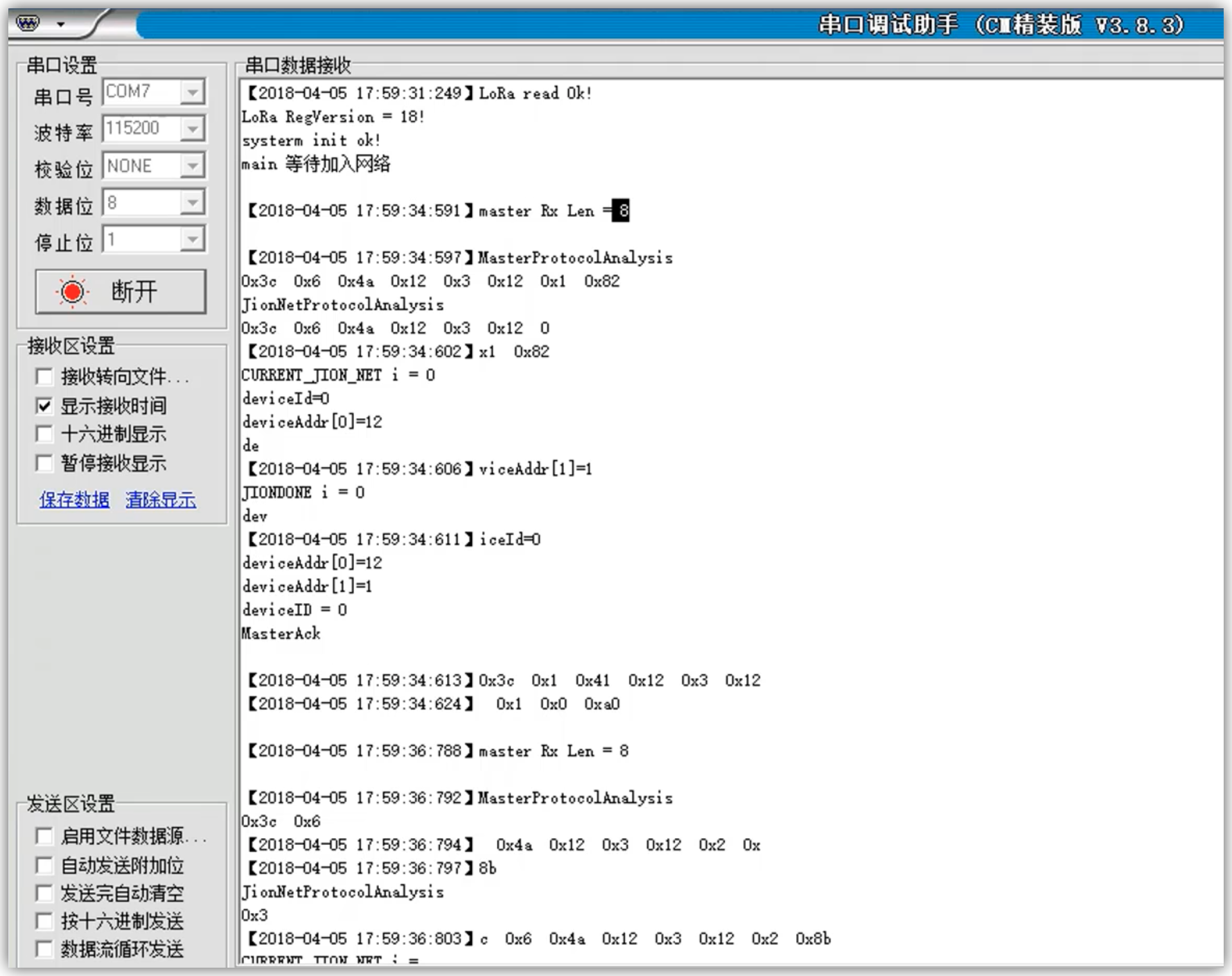Viewport: 1232px width, 976px height.
Task: Enable 接收转向文件 checkbox
Action: [x=44, y=376]
